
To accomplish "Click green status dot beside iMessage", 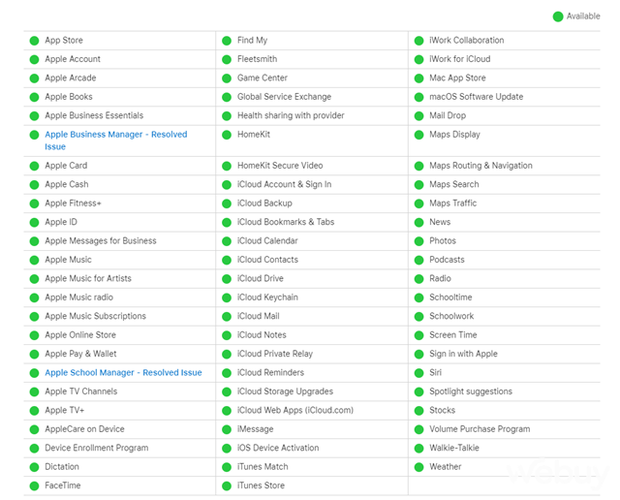I will click(x=227, y=430).
